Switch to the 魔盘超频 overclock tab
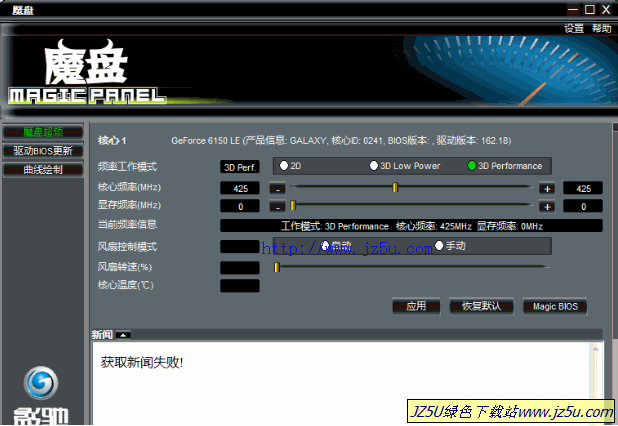Viewport: 618px width, 426px height. (43, 132)
